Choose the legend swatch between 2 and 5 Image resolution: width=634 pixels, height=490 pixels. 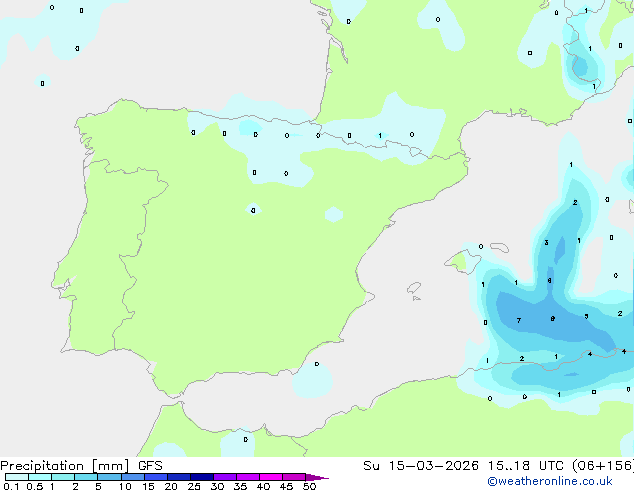pos(86,477)
